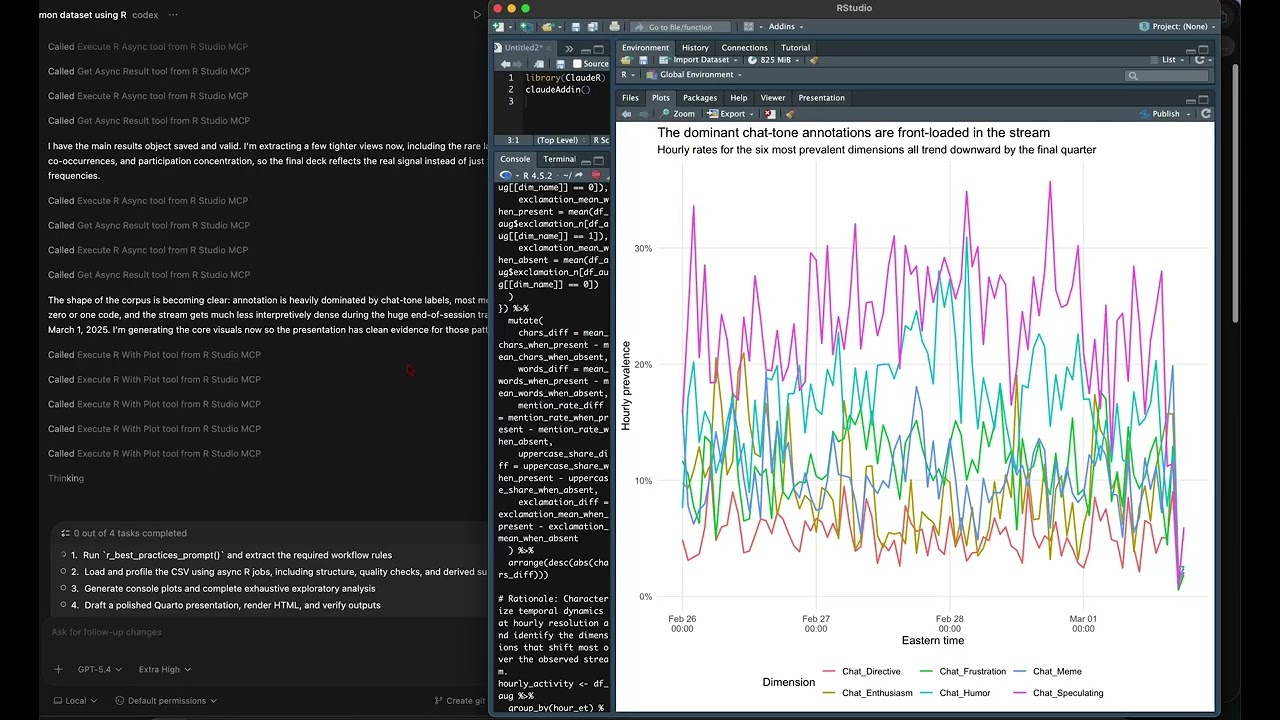Viewport: 1280px width, 720px height.
Task: Open console working directory arrow icon
Action: [578, 175]
